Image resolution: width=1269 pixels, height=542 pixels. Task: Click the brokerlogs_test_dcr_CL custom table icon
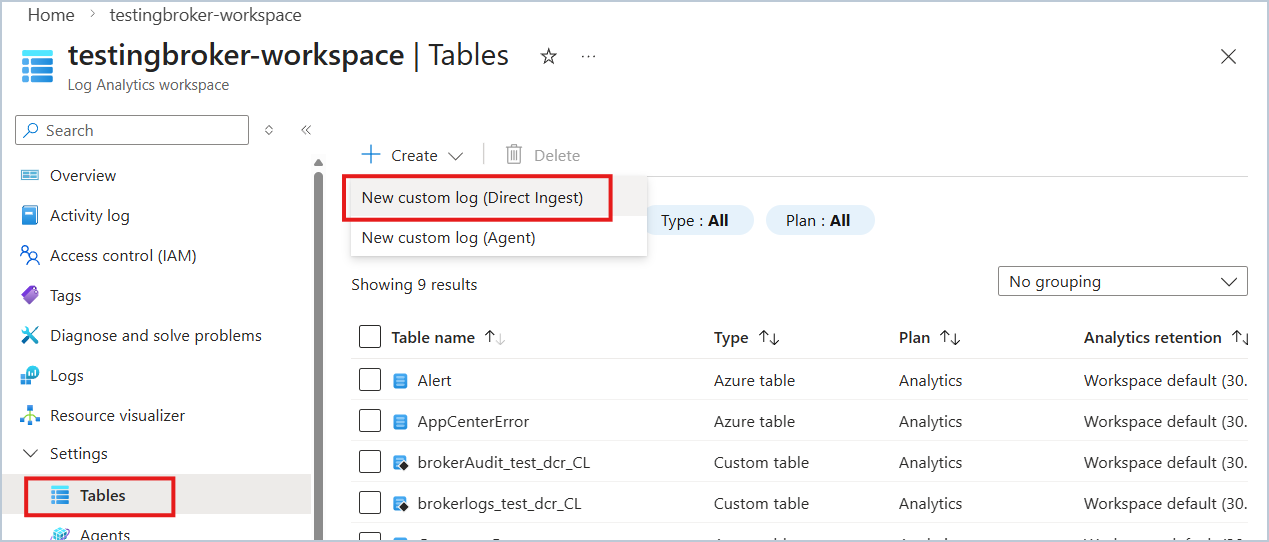coord(401,504)
